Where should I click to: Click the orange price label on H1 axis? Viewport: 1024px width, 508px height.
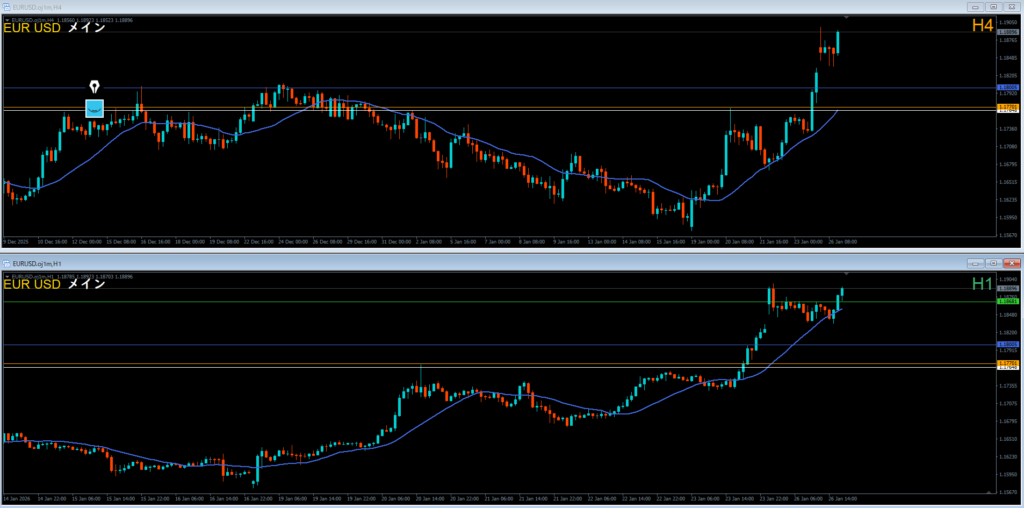[x=1007, y=362]
